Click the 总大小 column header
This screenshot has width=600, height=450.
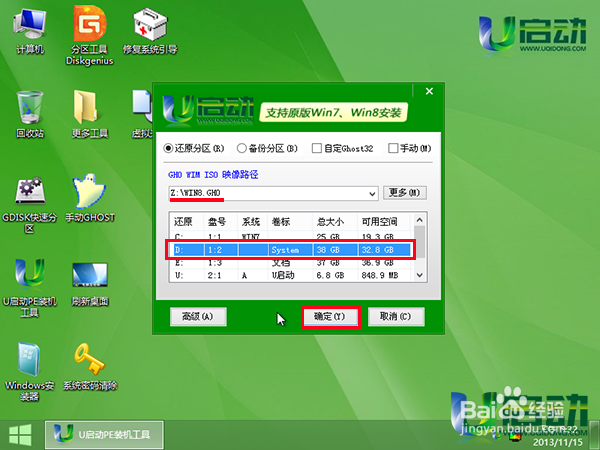click(x=335, y=222)
